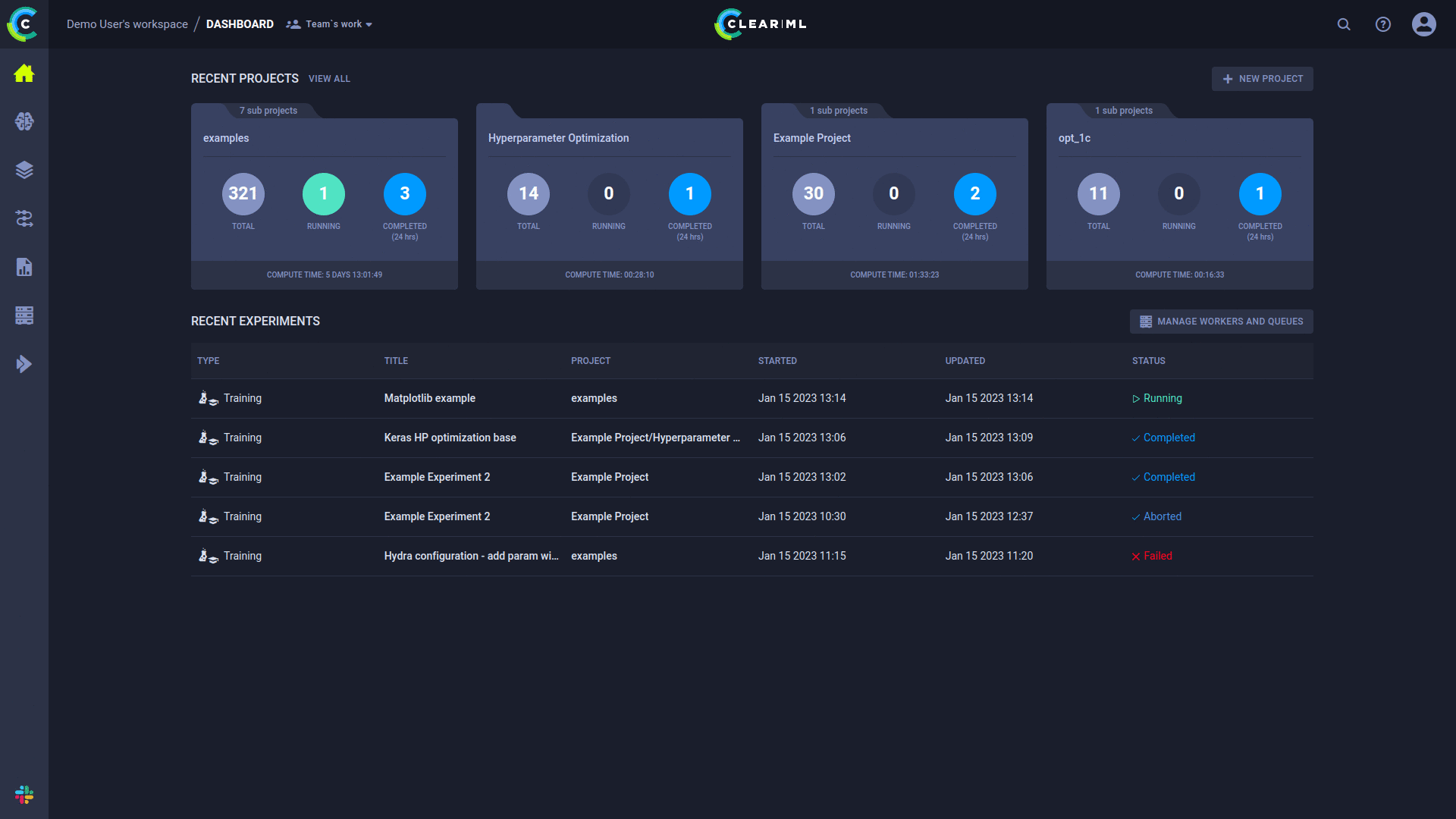Click the Slack icon at the bottom left
Viewport: 1456px width, 819px height.
24,795
